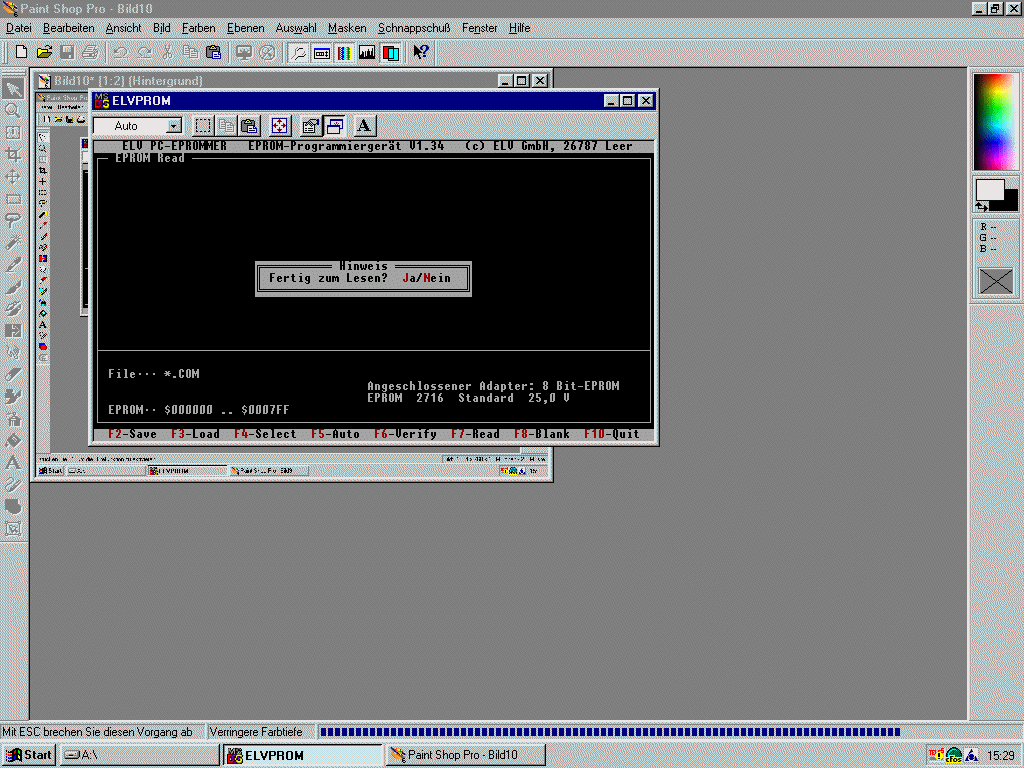Select the Freehand lasso tool

click(x=13, y=220)
